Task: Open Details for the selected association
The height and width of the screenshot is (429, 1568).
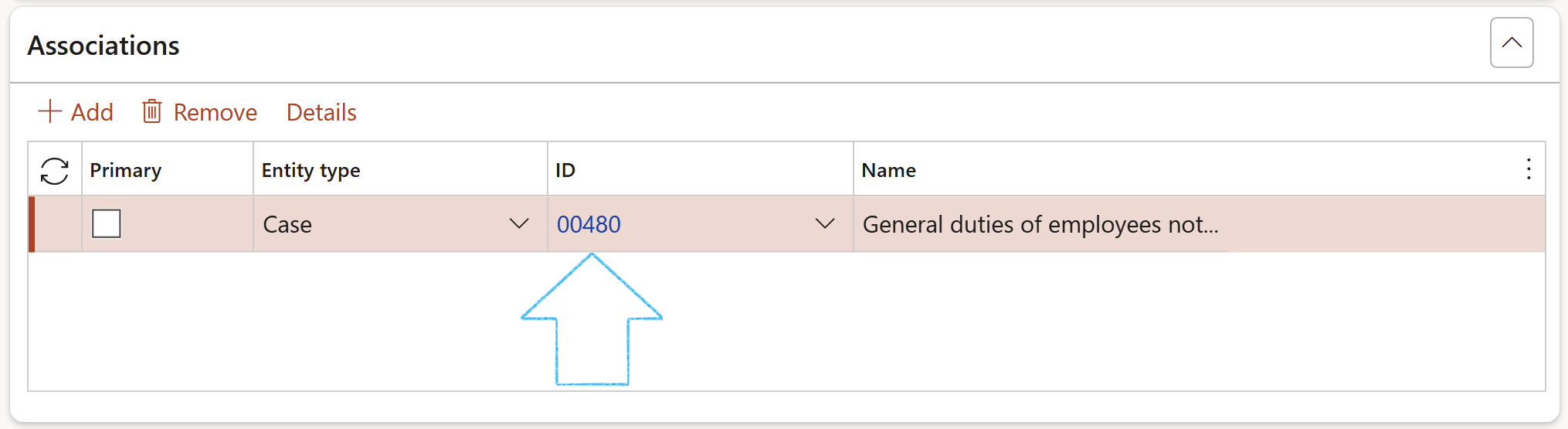Action: (x=321, y=113)
